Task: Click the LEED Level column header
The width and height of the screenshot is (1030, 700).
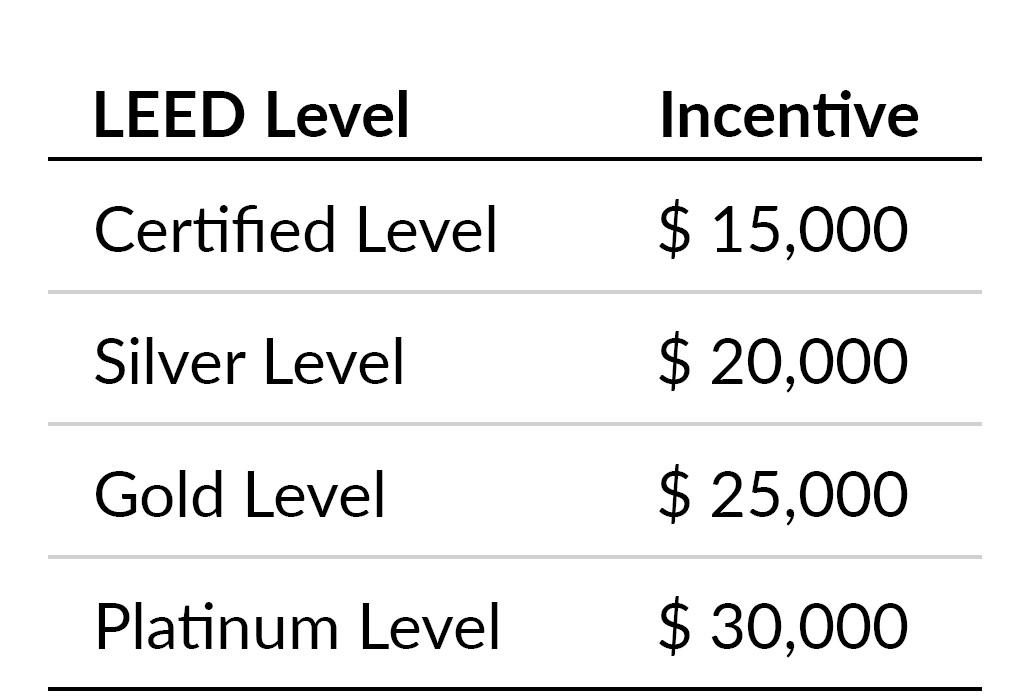Action: tap(252, 116)
